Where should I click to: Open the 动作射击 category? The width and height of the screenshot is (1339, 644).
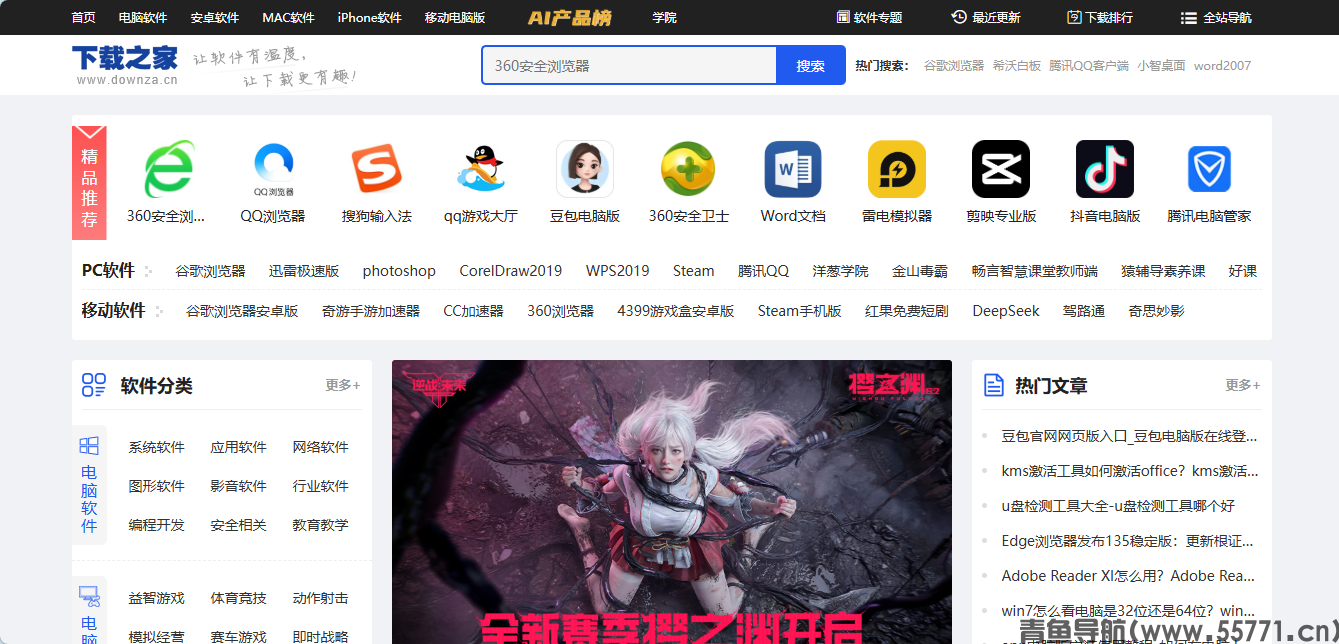click(321, 598)
